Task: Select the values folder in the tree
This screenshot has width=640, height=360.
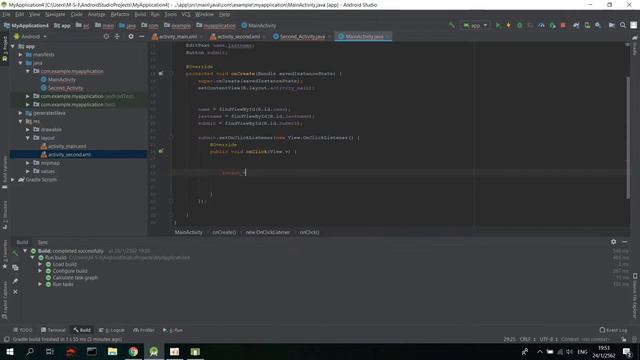Action: pos(47,171)
